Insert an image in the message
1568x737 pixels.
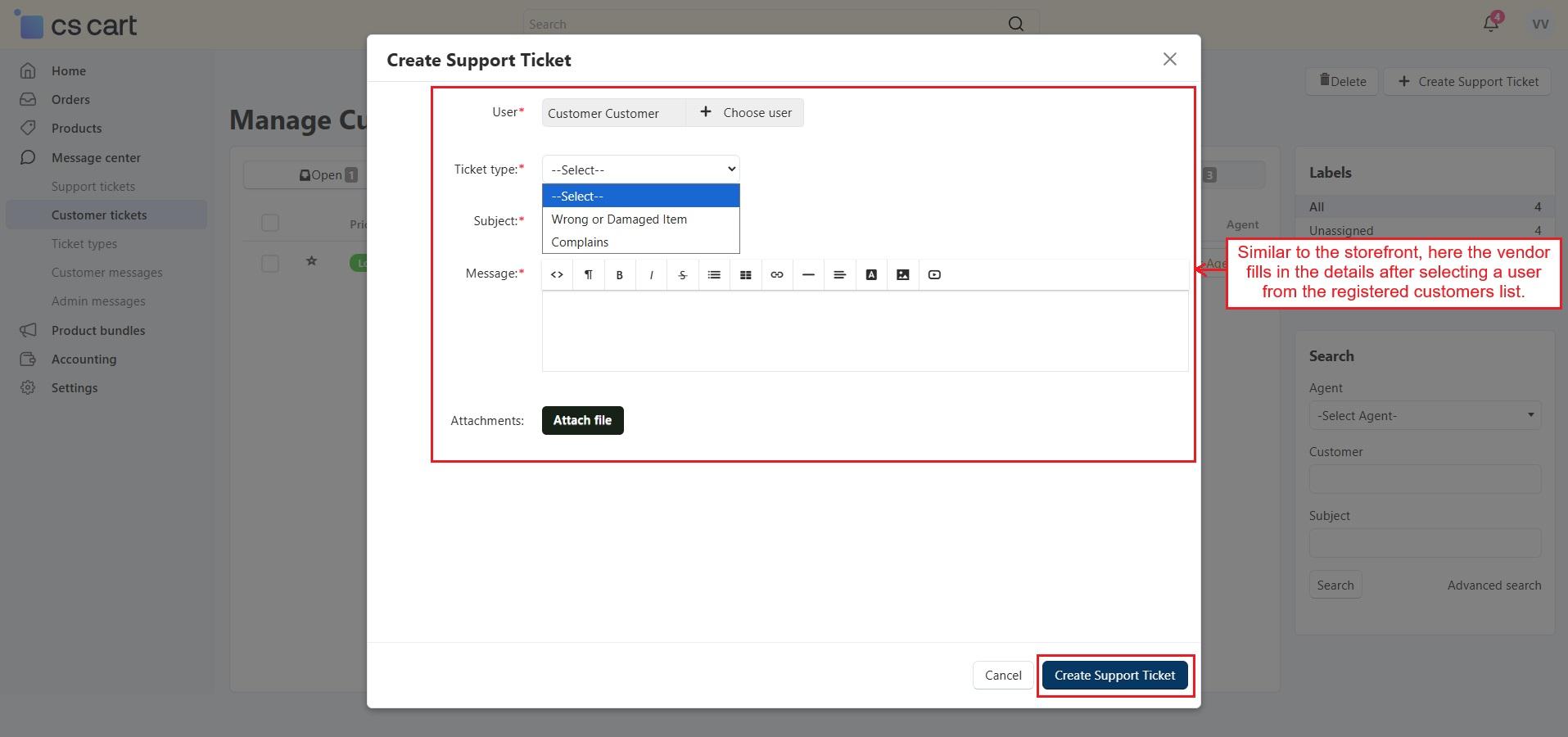(x=902, y=275)
